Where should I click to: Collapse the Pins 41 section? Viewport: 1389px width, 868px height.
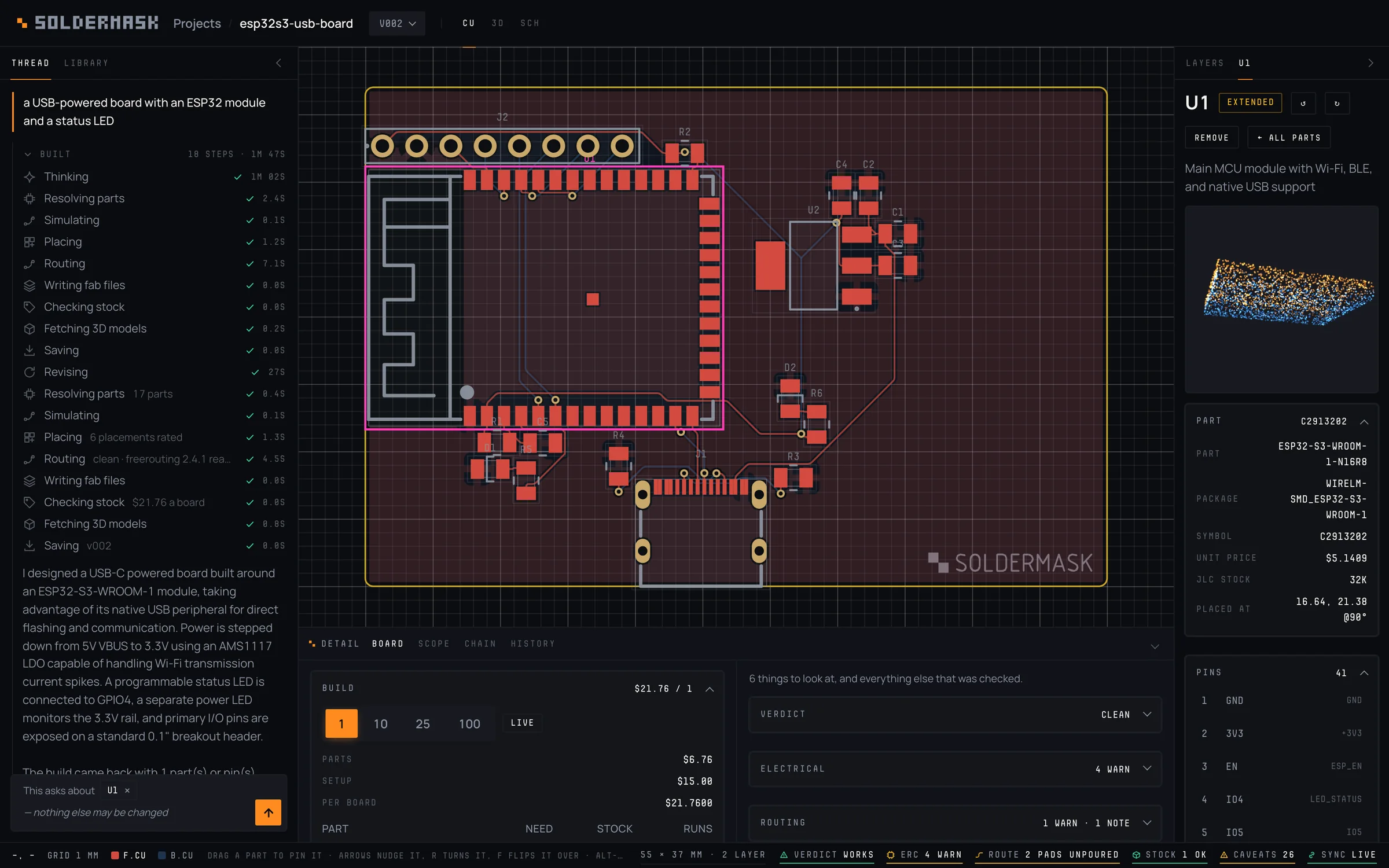pos(1364,672)
